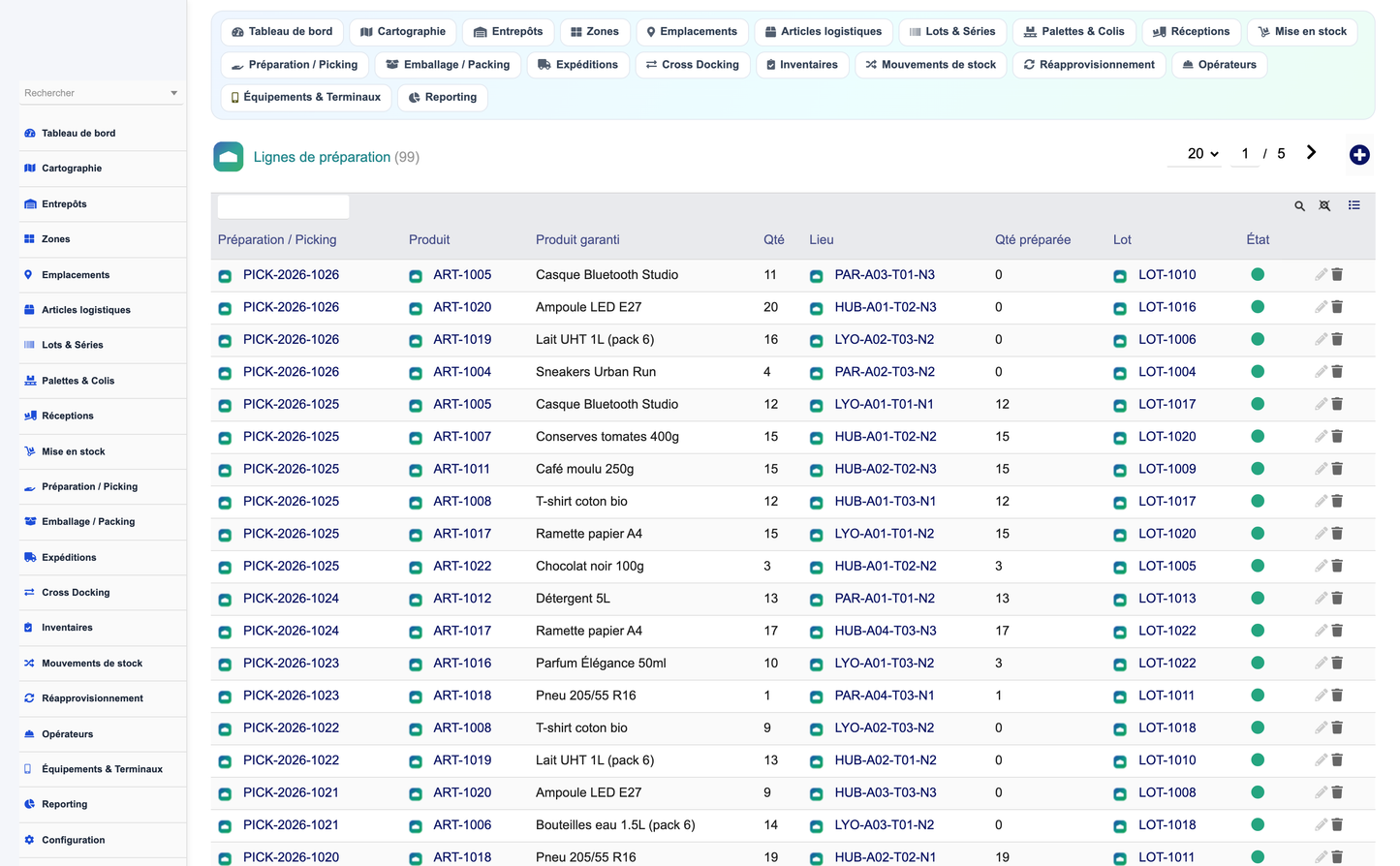The image size is (1400, 866).
Task: Open Équipements & Terminaux top tab
Action: (x=306, y=98)
